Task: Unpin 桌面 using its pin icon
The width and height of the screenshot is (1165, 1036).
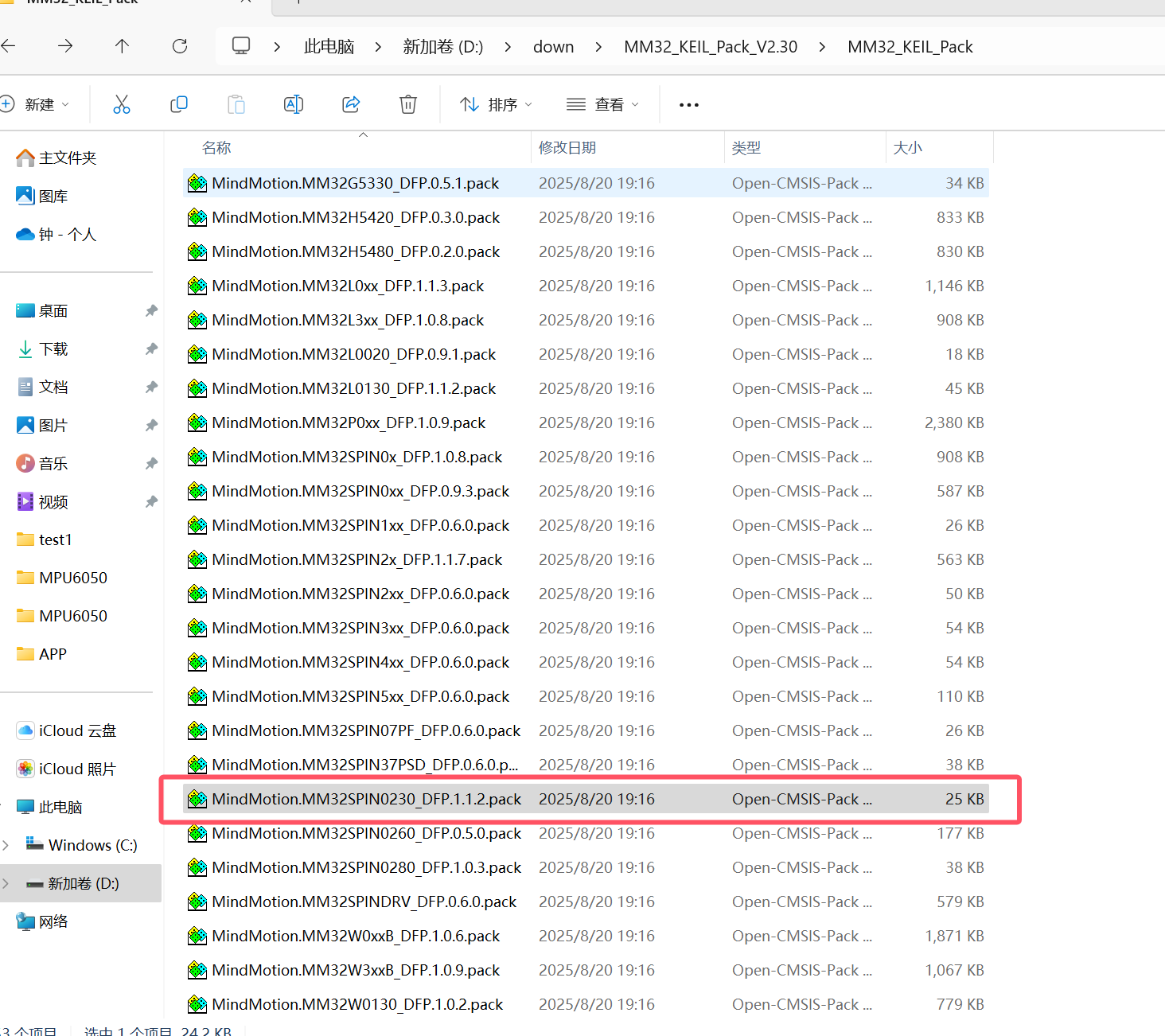Action: pyautogui.click(x=151, y=311)
